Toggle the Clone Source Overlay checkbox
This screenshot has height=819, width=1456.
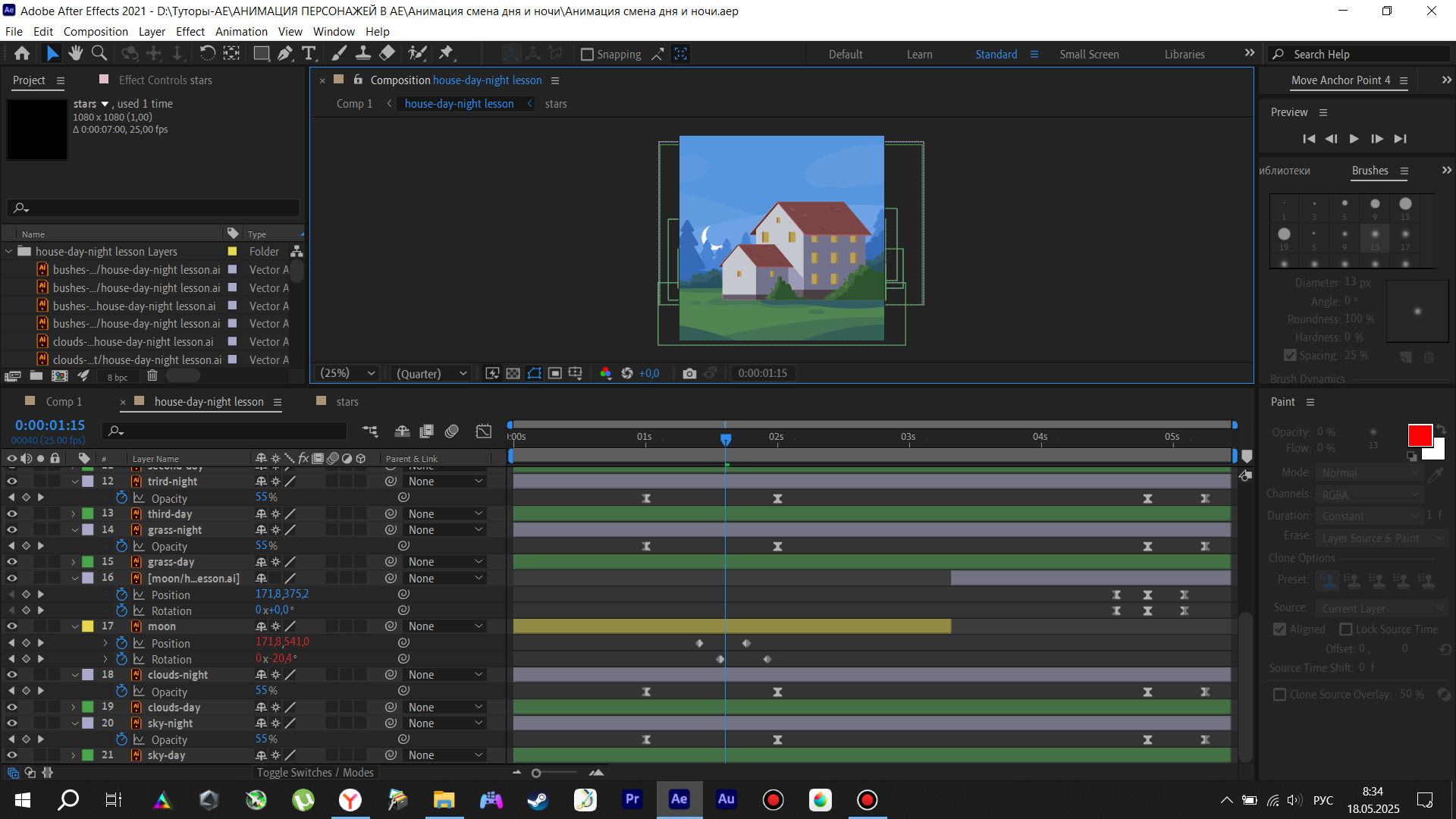click(1279, 695)
